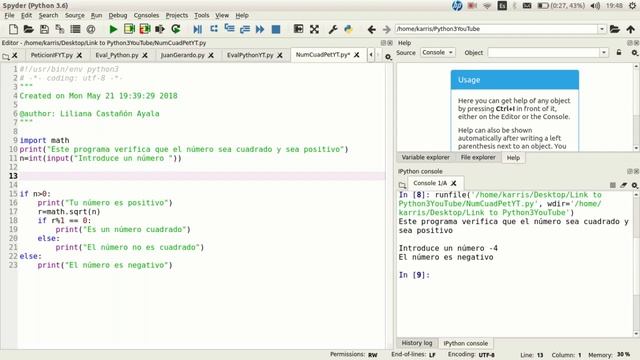Switch to the Variable explorer tab
The width and height of the screenshot is (640, 360).
coord(425,157)
